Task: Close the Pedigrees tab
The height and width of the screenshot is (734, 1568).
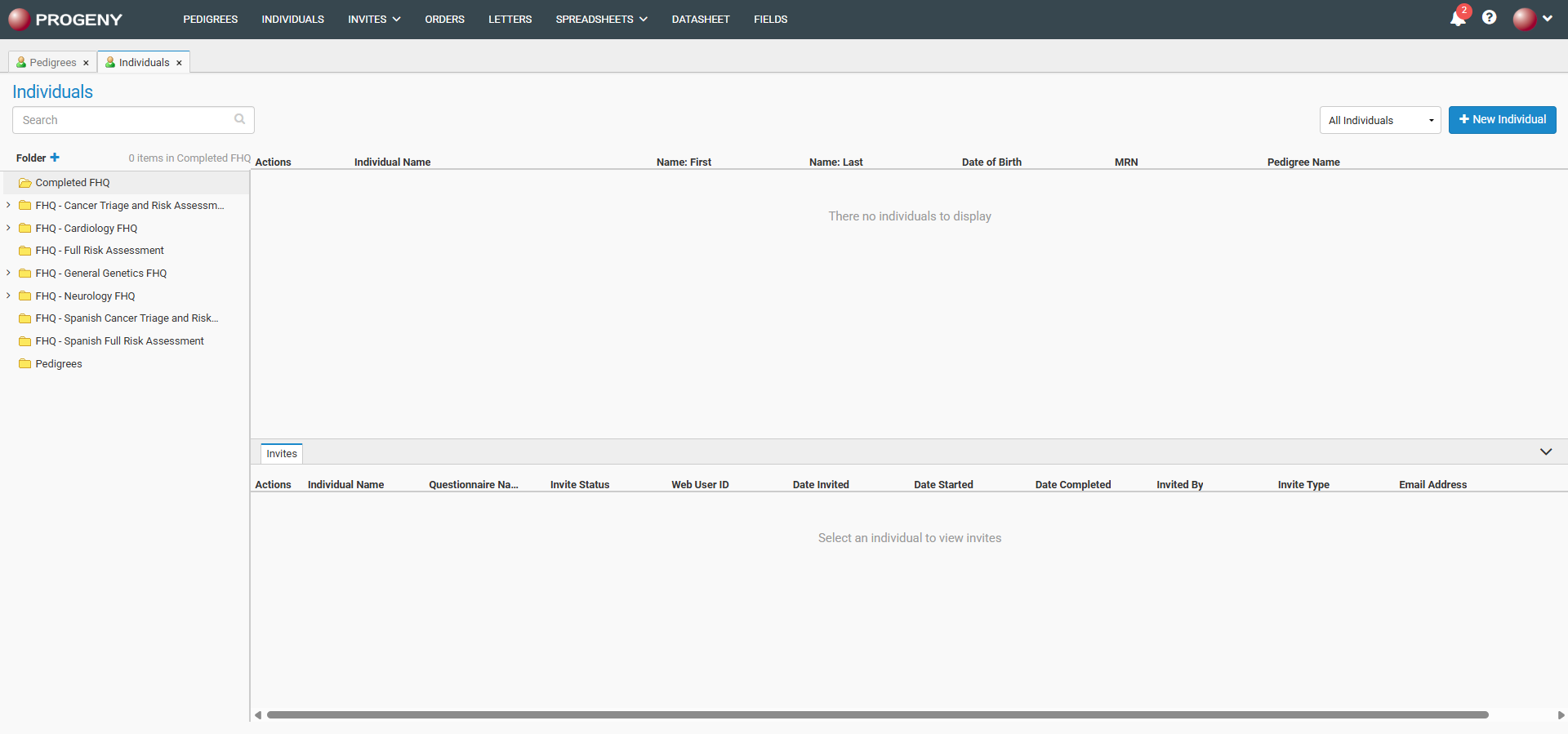Action: pos(86,63)
